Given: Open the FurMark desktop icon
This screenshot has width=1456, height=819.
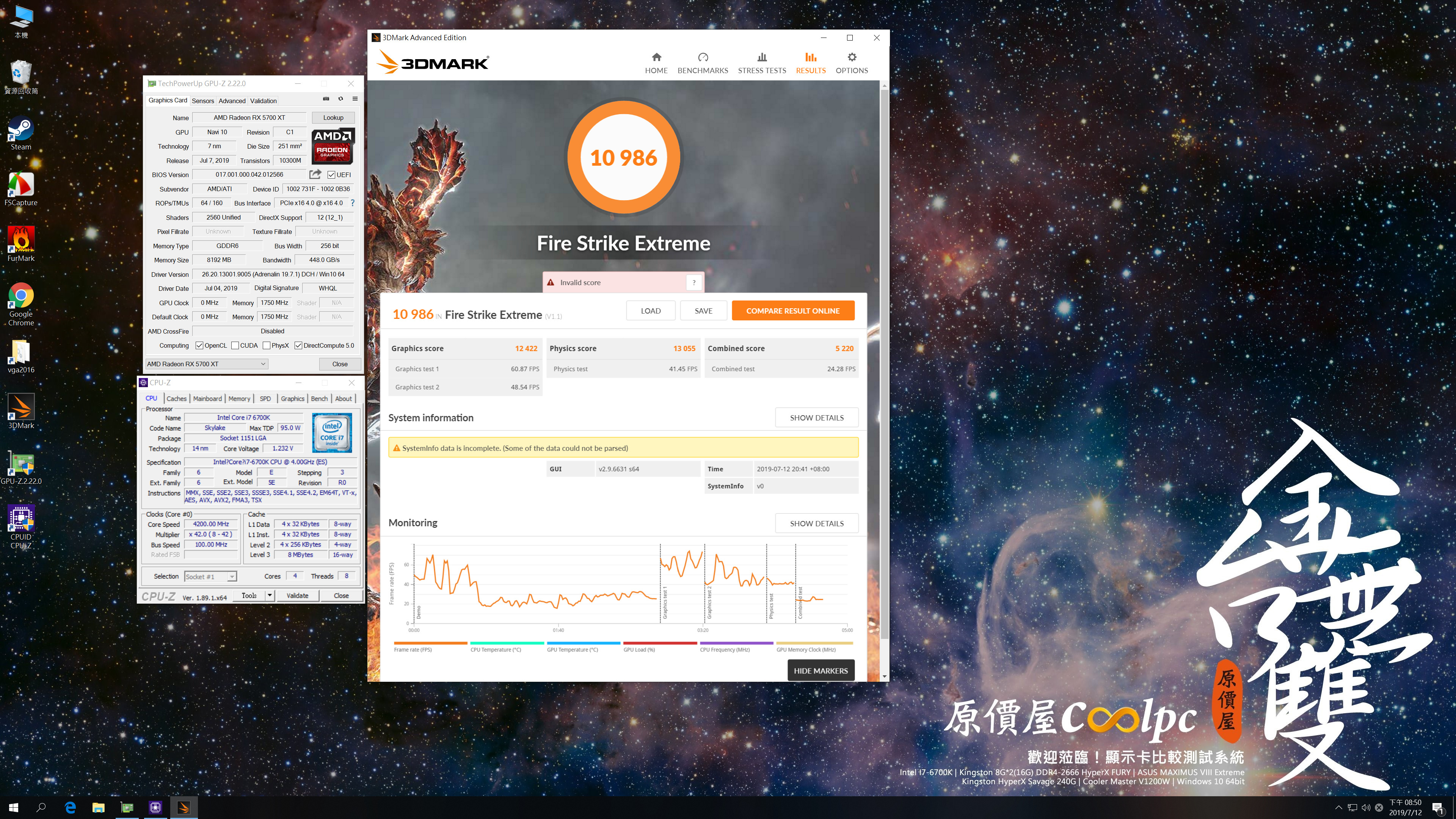Looking at the screenshot, I should [x=21, y=245].
